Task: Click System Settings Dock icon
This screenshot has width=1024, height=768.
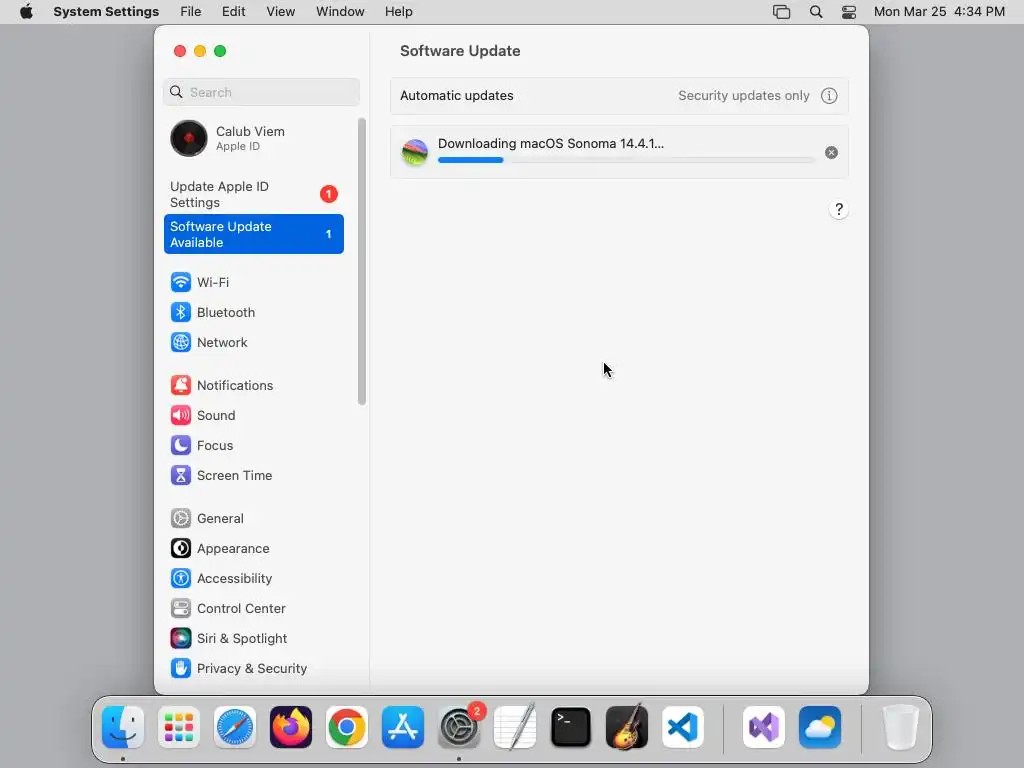Action: tap(459, 727)
